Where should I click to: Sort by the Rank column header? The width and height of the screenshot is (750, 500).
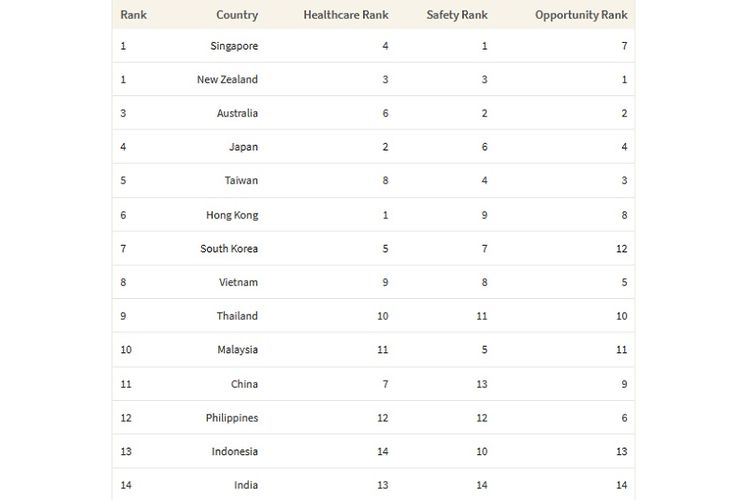(x=133, y=15)
